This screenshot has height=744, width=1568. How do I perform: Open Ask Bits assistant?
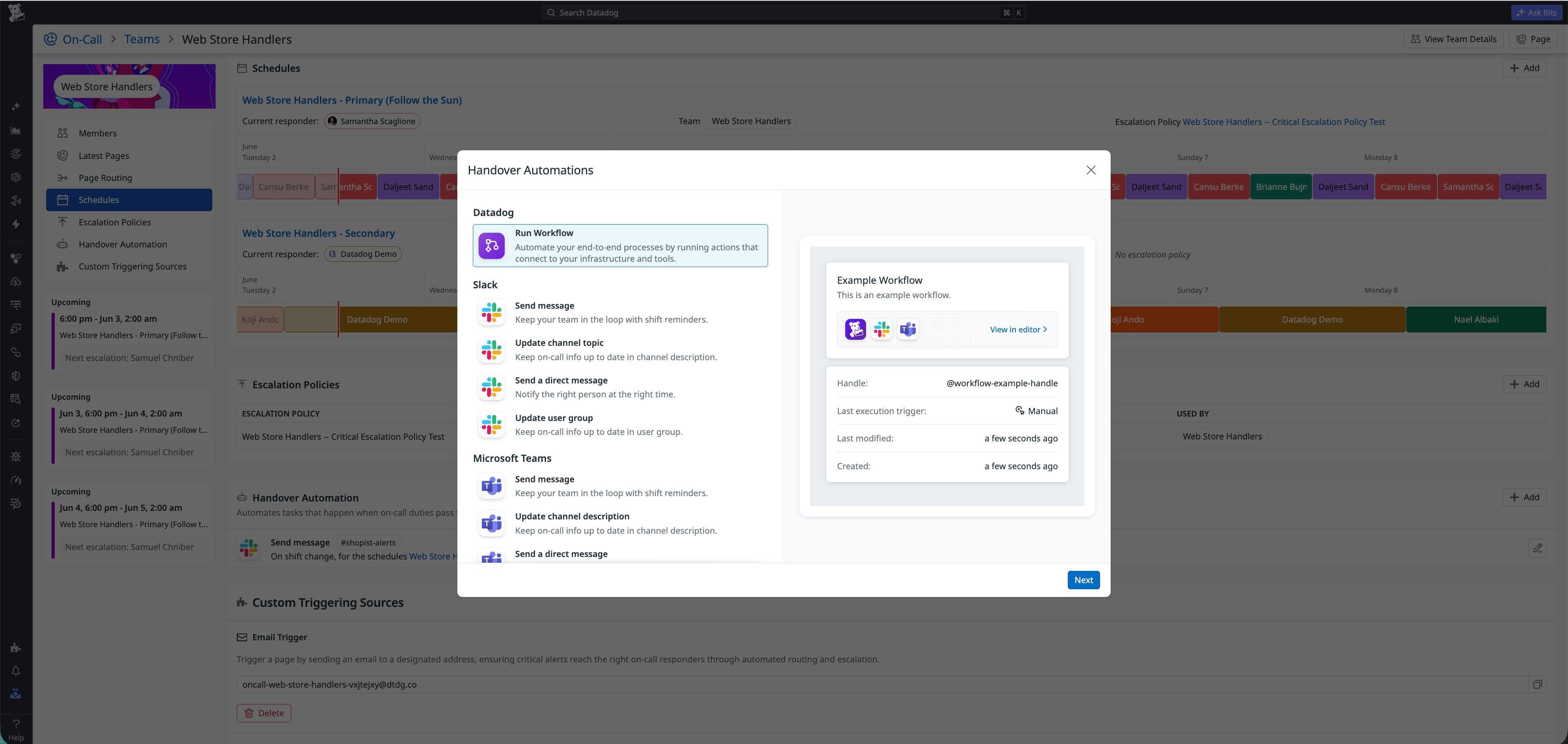[x=1536, y=12]
